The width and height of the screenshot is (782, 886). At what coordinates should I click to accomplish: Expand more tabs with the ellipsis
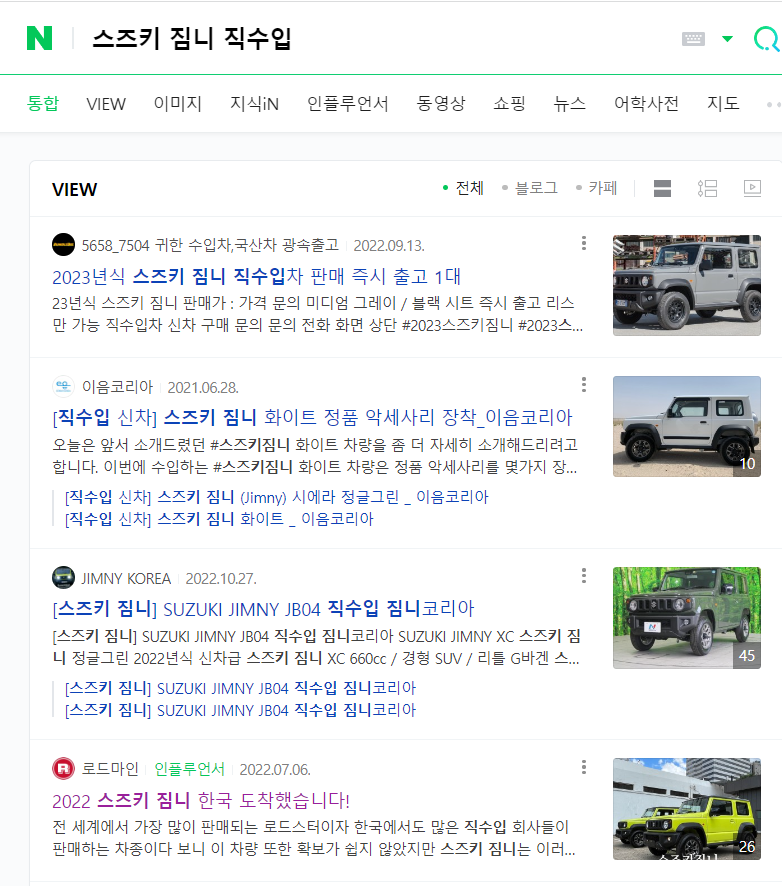click(x=773, y=105)
